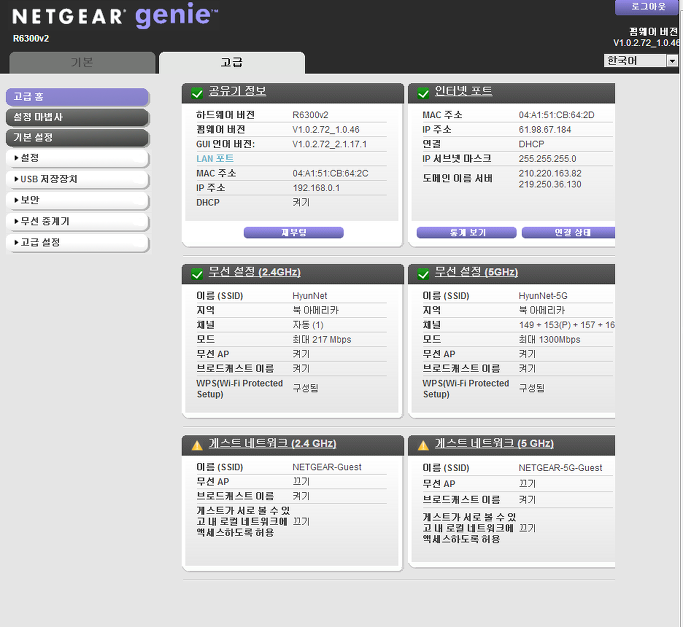Image resolution: width=683 pixels, height=627 pixels.
Task: Open the 공유기 정보 heading link
Action: pyautogui.click(x=237, y=91)
